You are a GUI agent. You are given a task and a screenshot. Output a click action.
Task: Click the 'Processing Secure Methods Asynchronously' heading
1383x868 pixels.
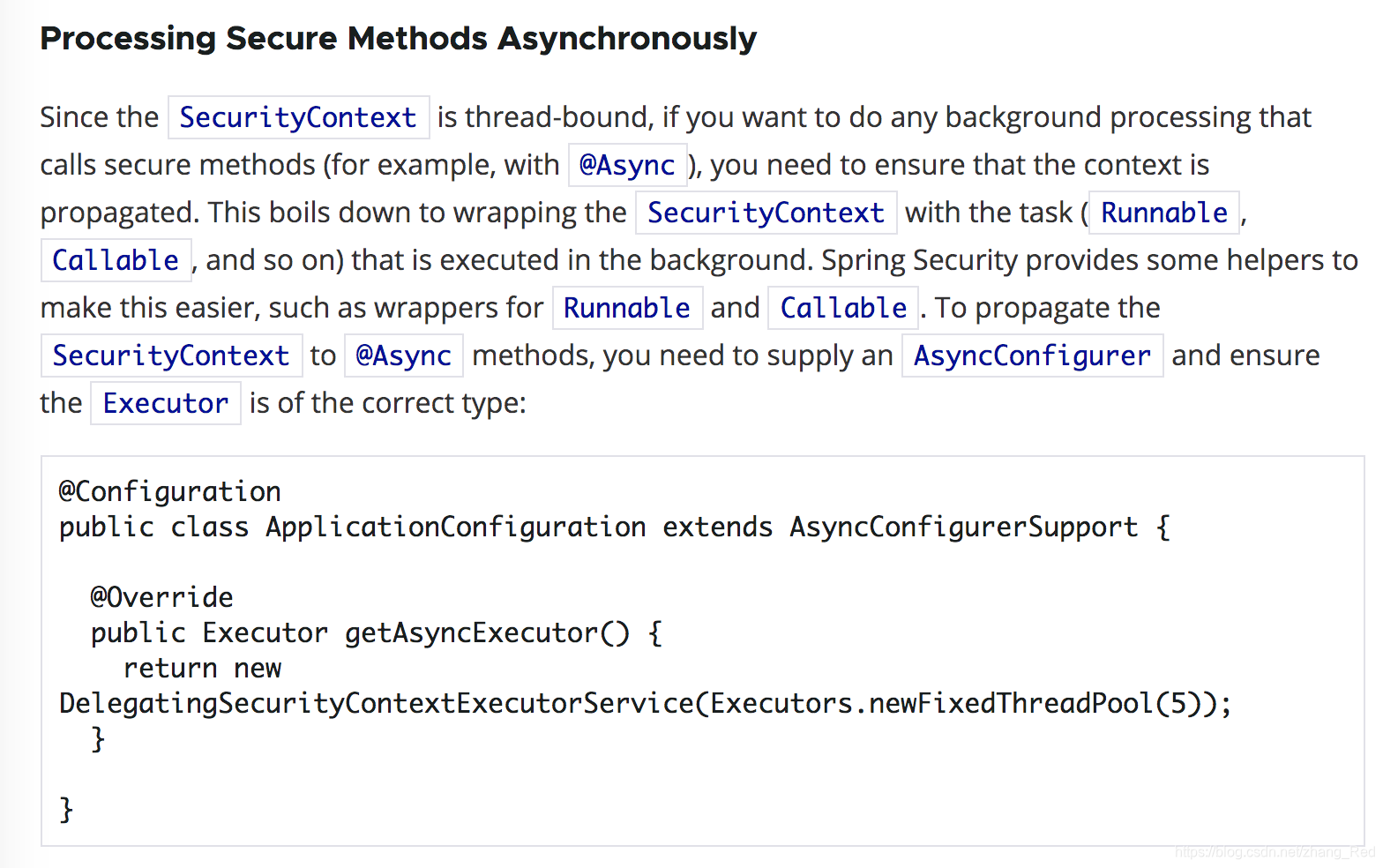398,39
